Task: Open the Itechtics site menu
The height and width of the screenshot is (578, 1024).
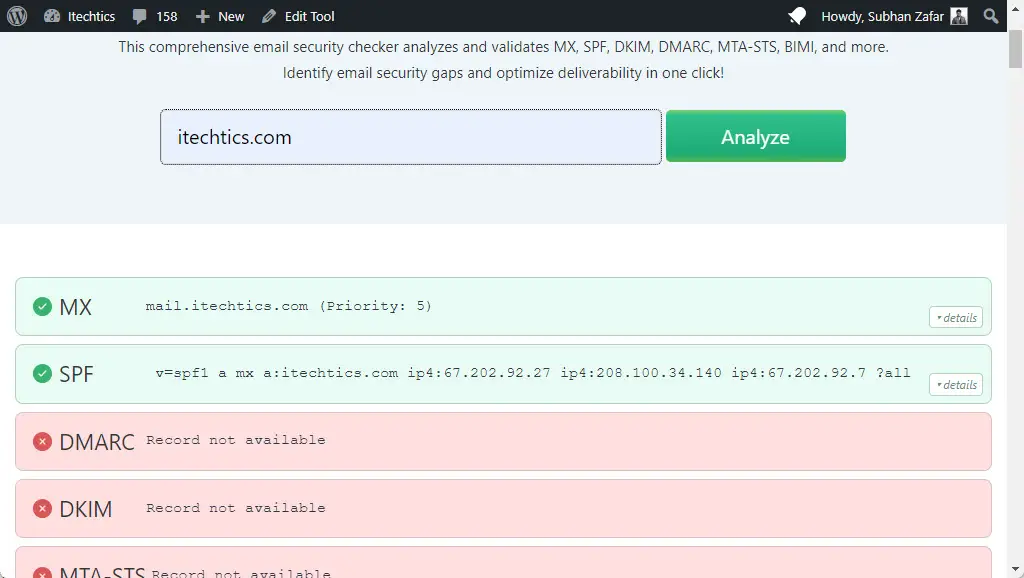Action: point(80,16)
